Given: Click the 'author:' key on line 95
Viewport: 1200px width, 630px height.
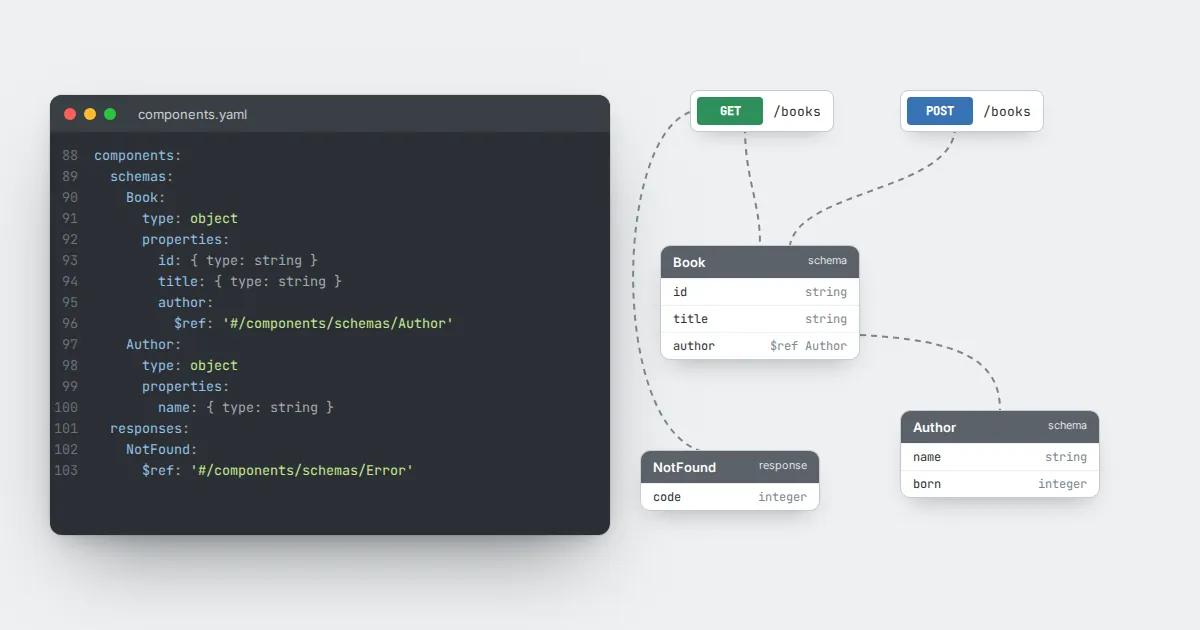Looking at the screenshot, I should [x=186, y=303].
